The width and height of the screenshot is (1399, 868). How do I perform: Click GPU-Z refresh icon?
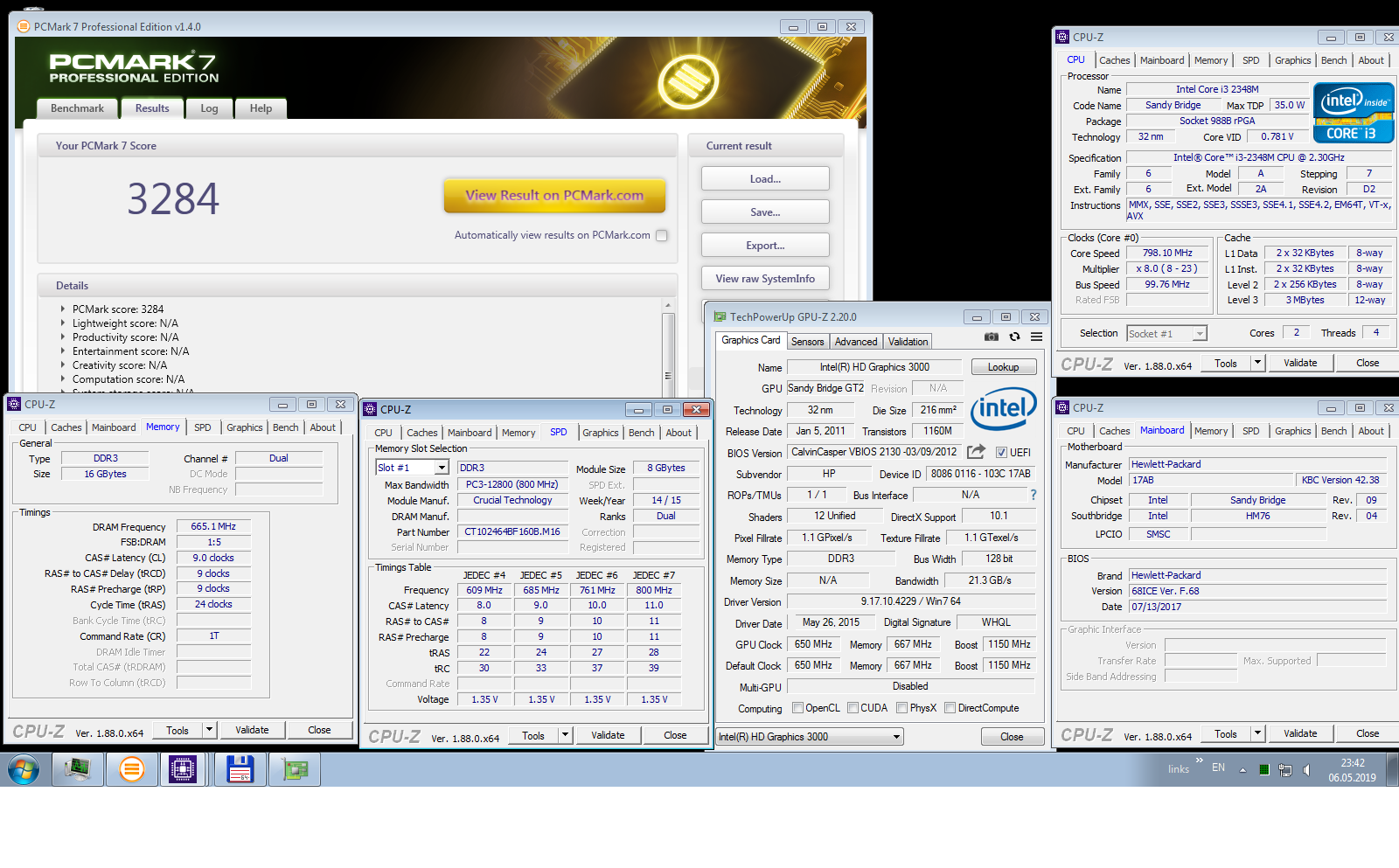tap(1014, 337)
